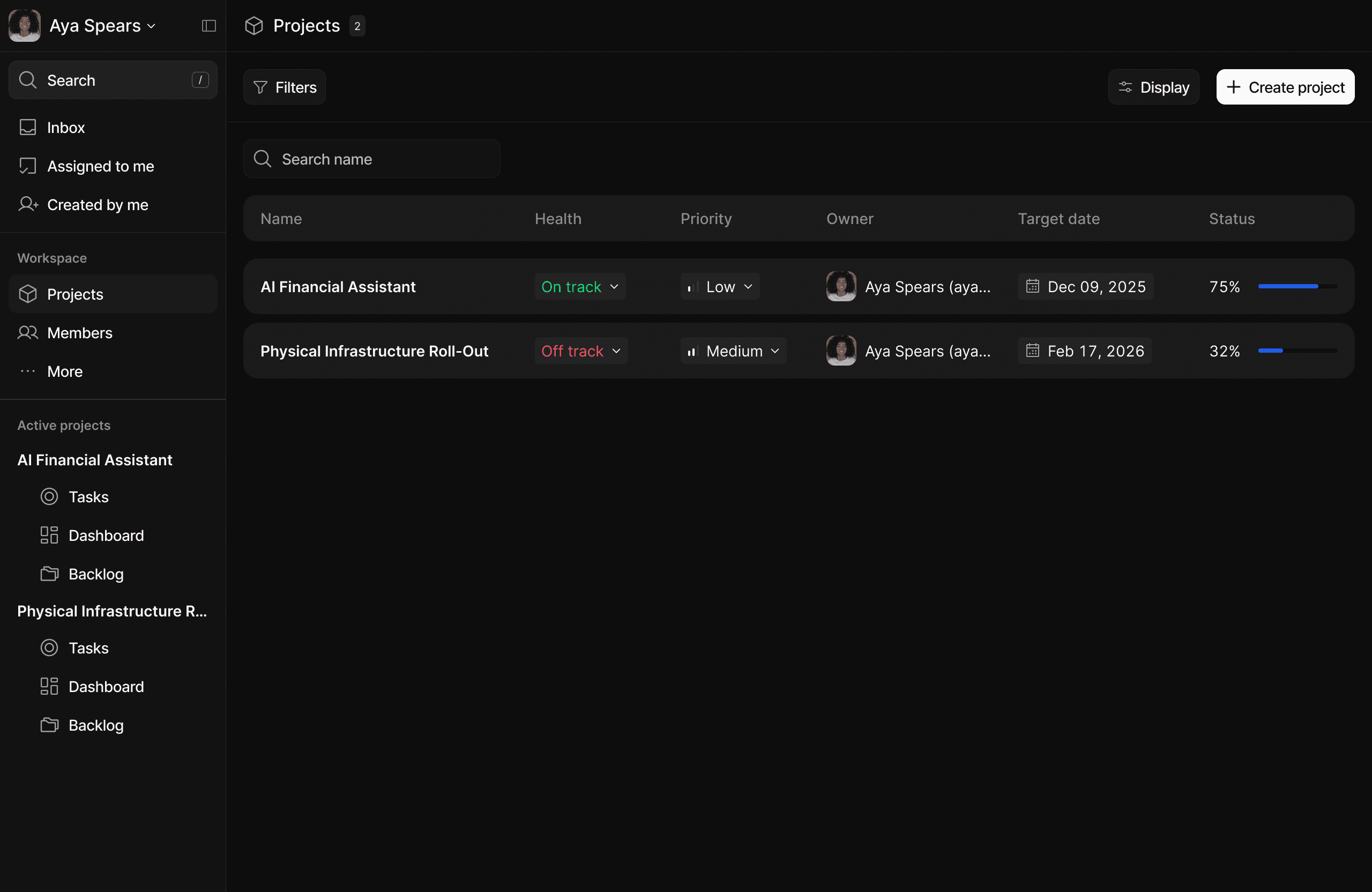The image size is (1372, 892).
Task: Change the Off track health status
Action: 580,351
